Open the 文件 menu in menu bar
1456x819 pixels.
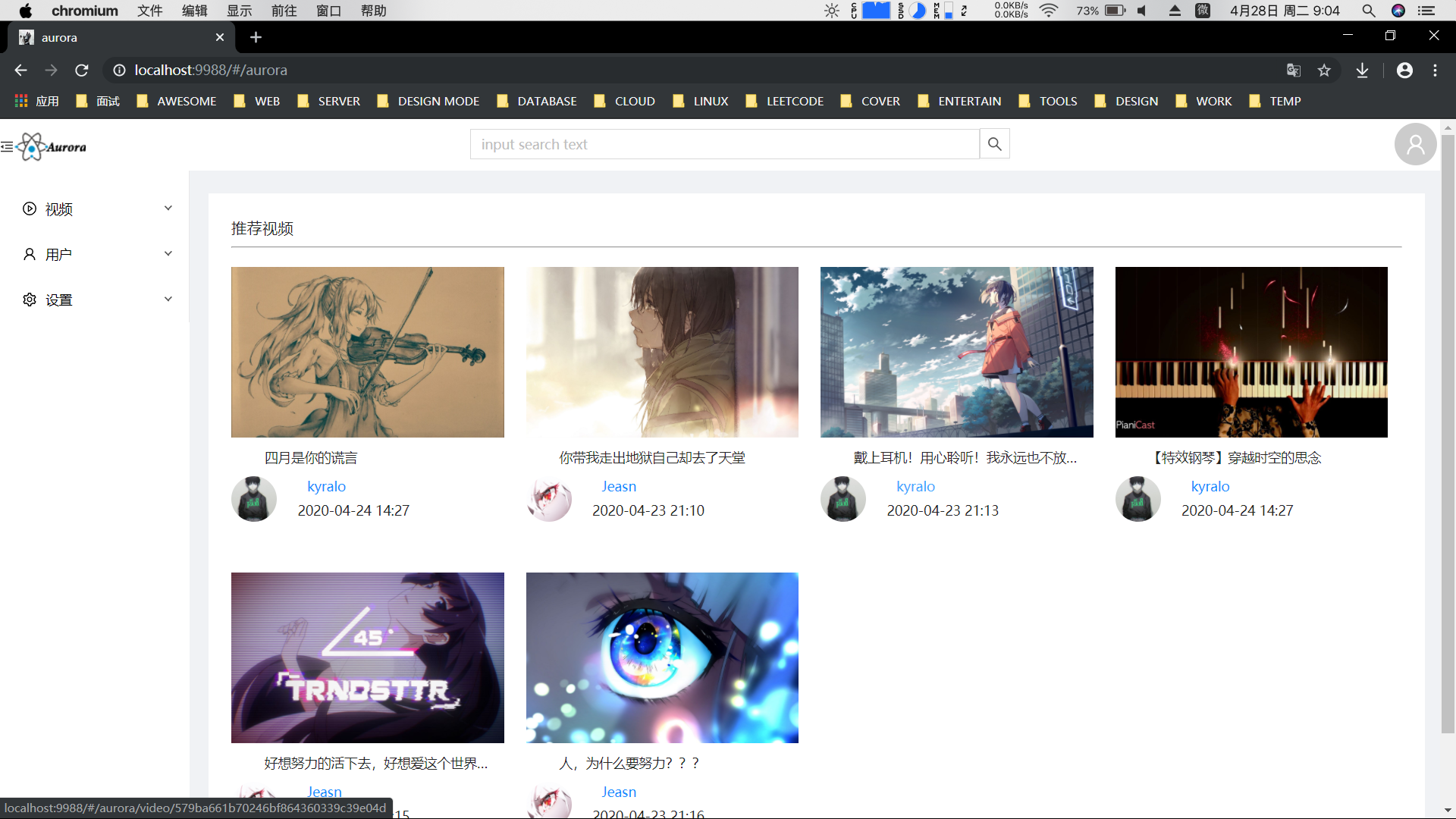click(x=149, y=11)
